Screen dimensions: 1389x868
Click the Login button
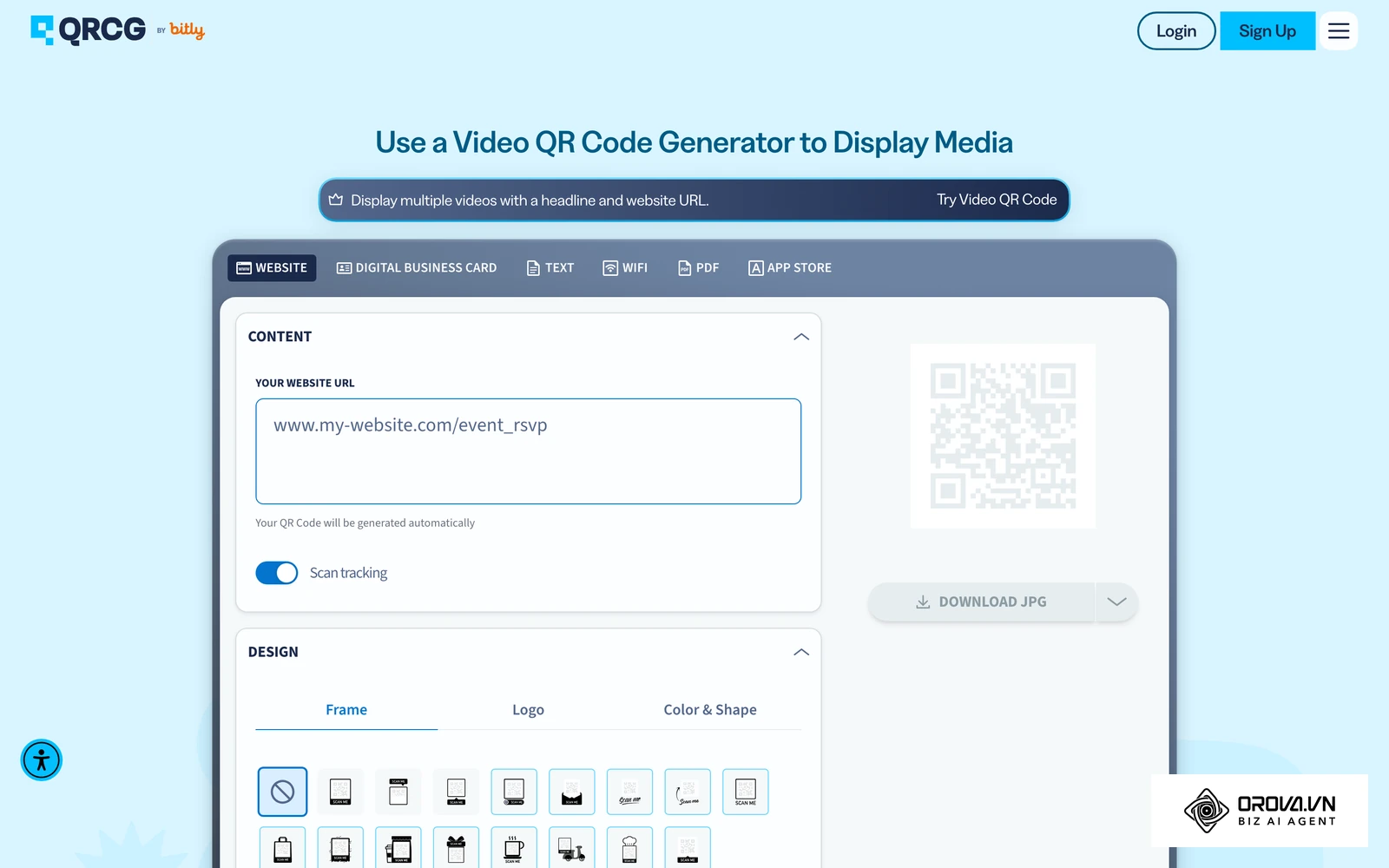[x=1176, y=31]
